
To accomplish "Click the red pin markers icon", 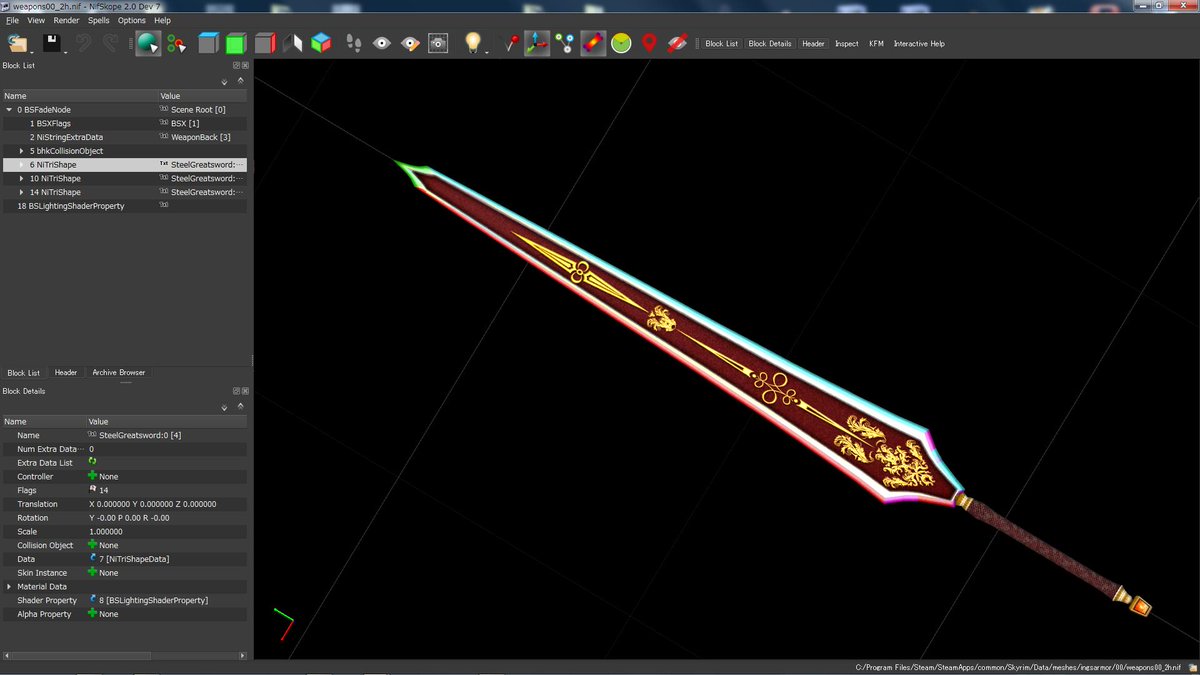I will click(x=510, y=43).
